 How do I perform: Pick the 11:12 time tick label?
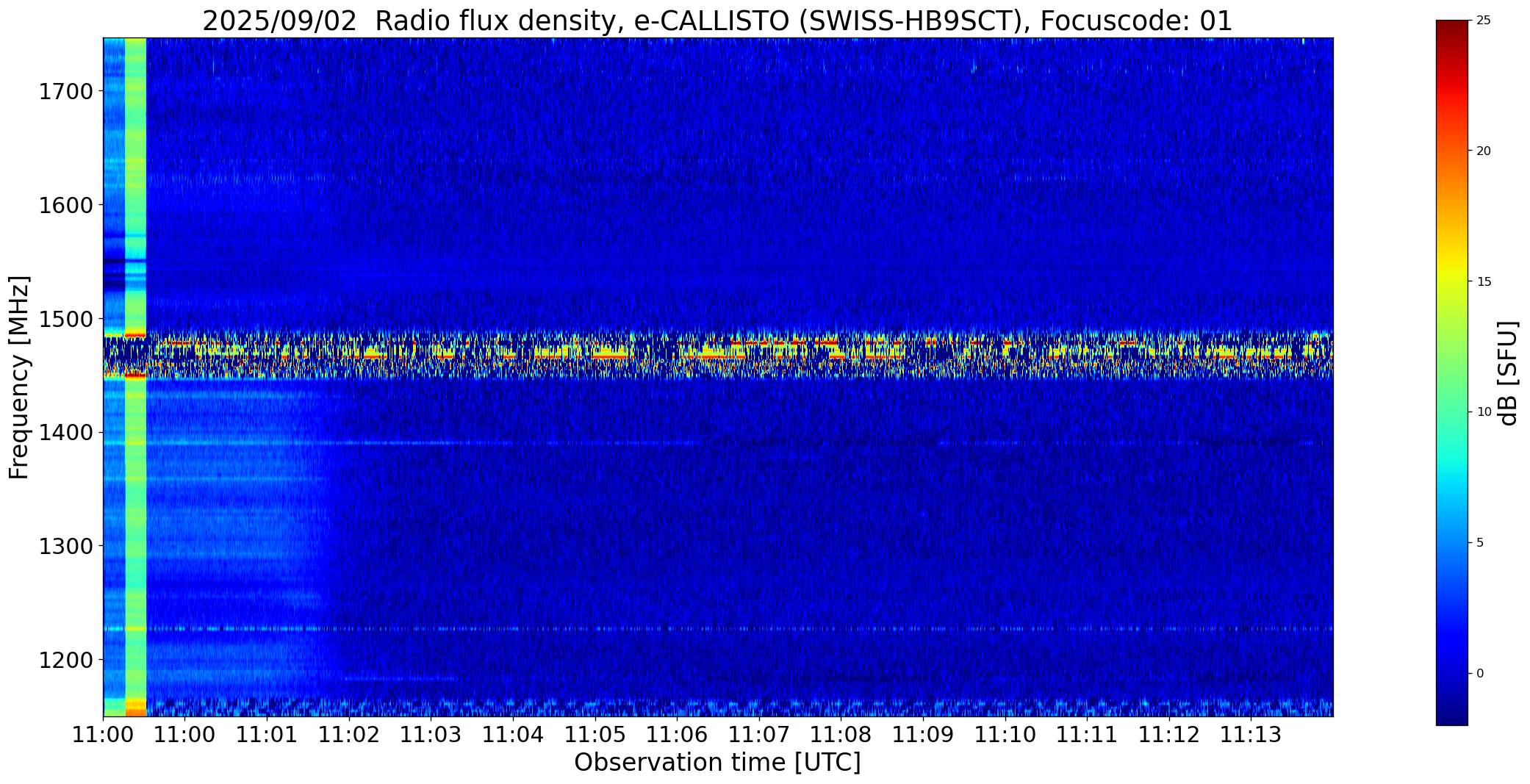1168,735
